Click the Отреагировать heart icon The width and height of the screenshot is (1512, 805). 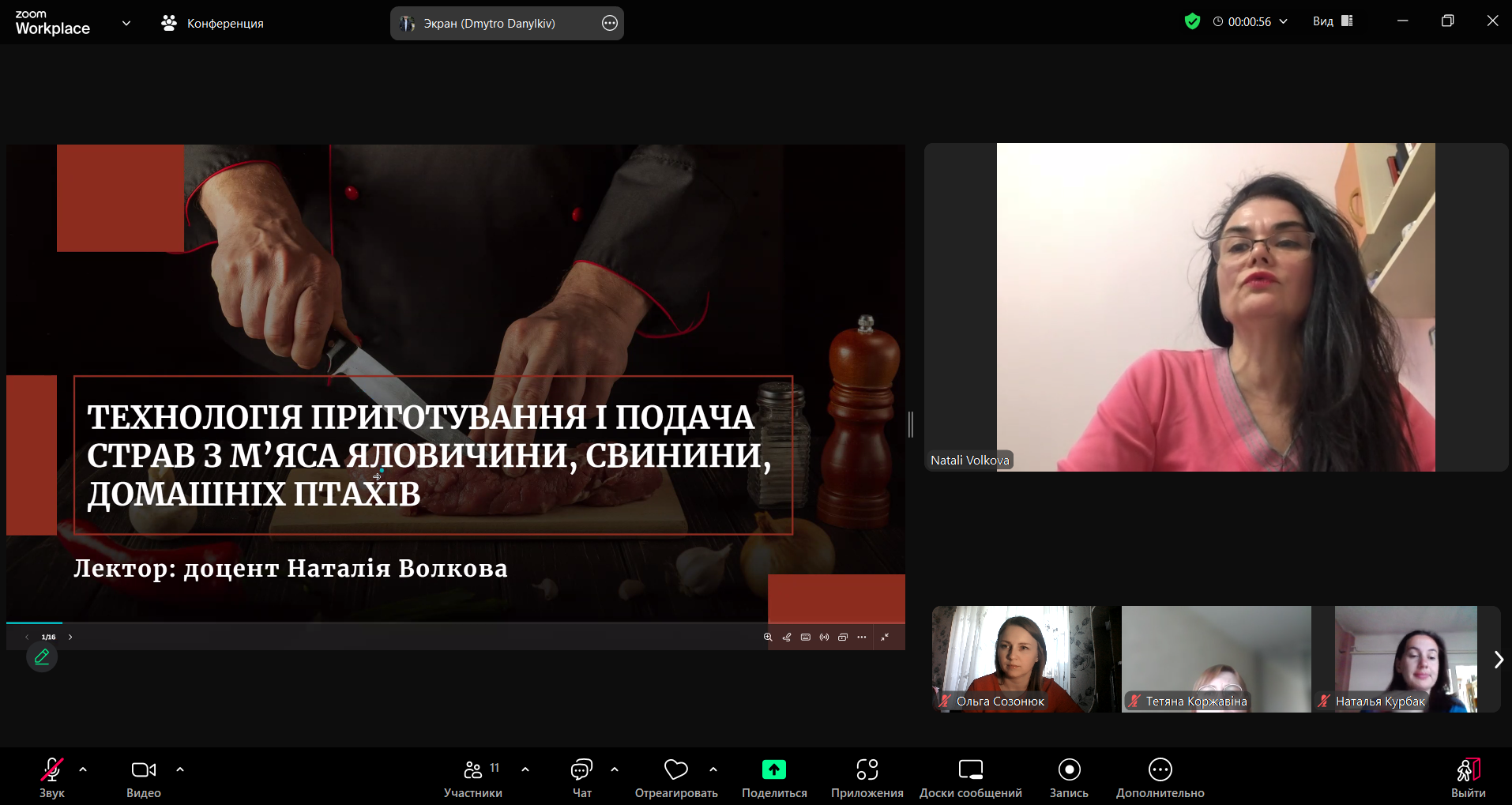[x=675, y=770]
